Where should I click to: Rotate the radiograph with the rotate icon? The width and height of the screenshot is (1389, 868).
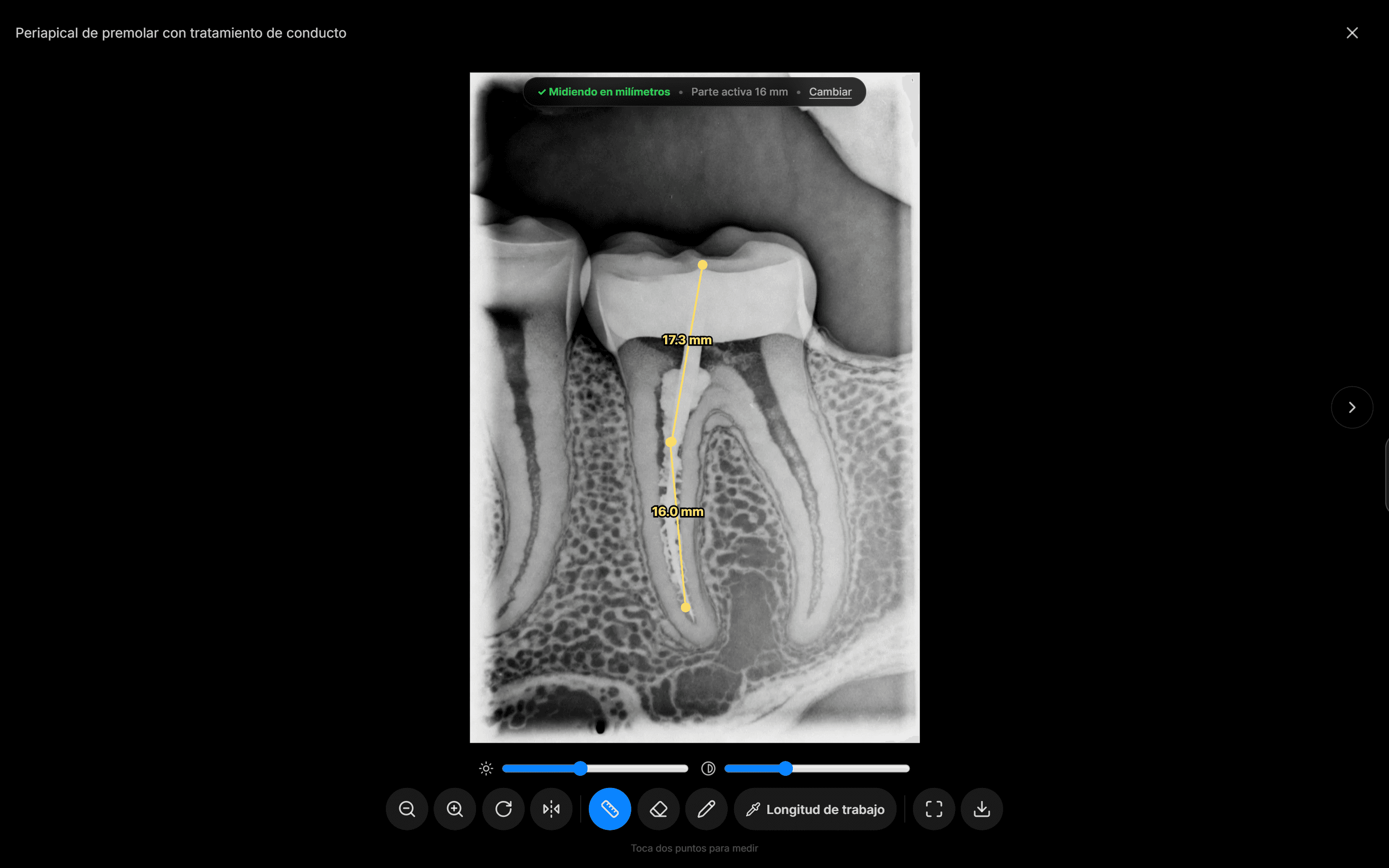click(x=504, y=809)
